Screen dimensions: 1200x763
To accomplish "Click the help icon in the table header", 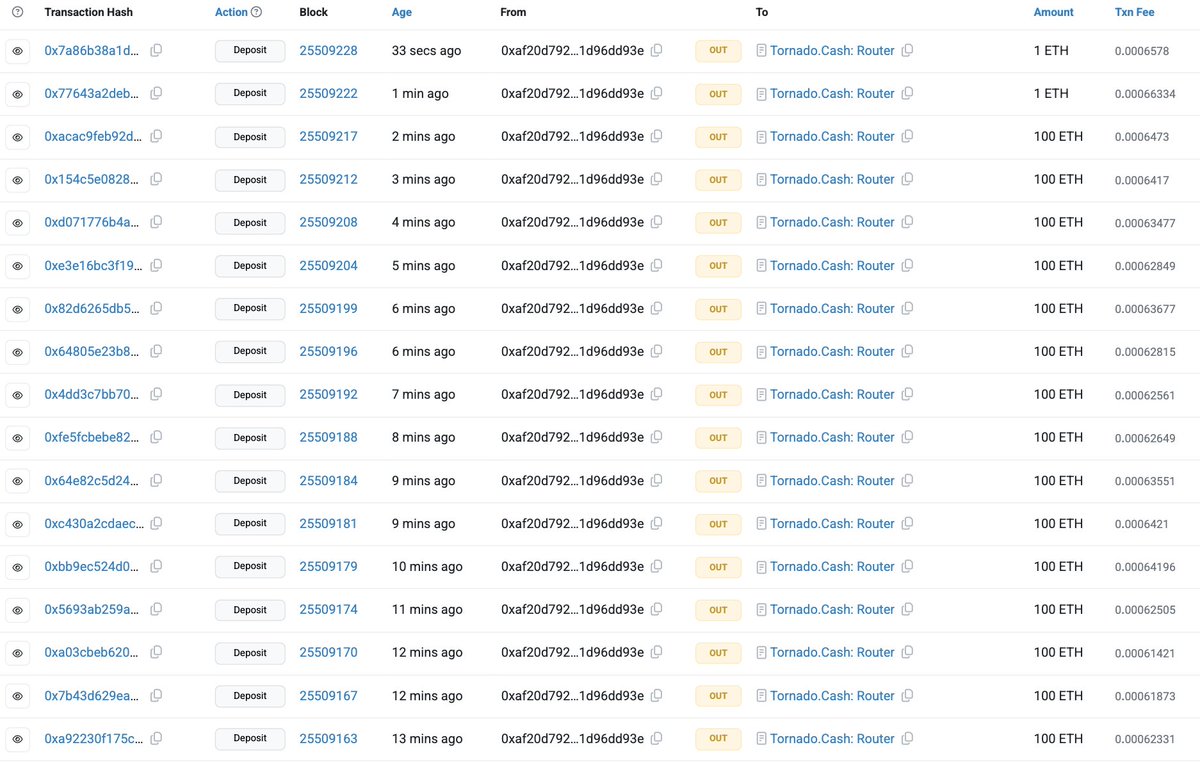I will 17,12.
